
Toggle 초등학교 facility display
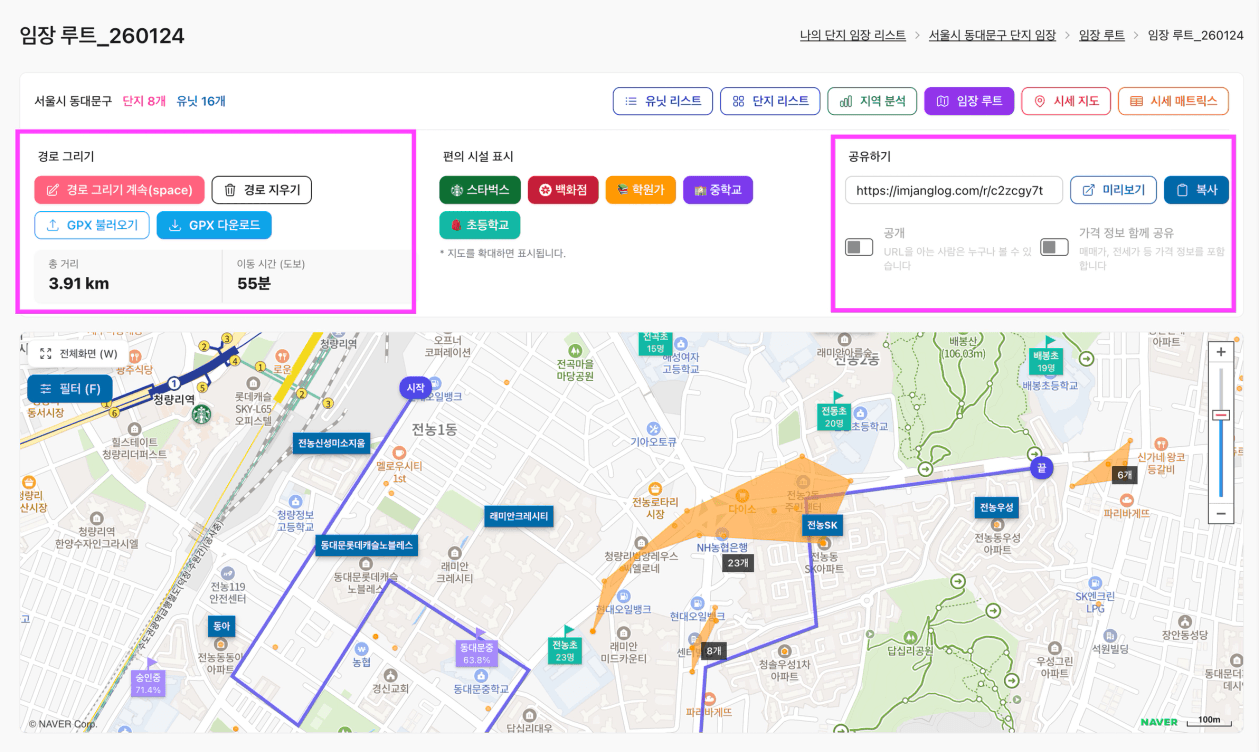(x=480, y=225)
